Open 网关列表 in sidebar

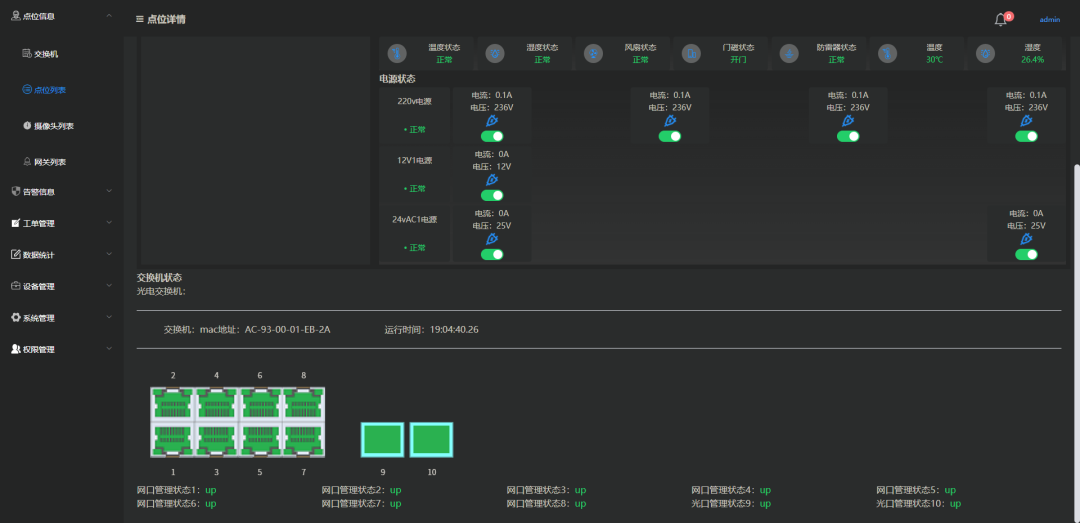click(x=44, y=162)
